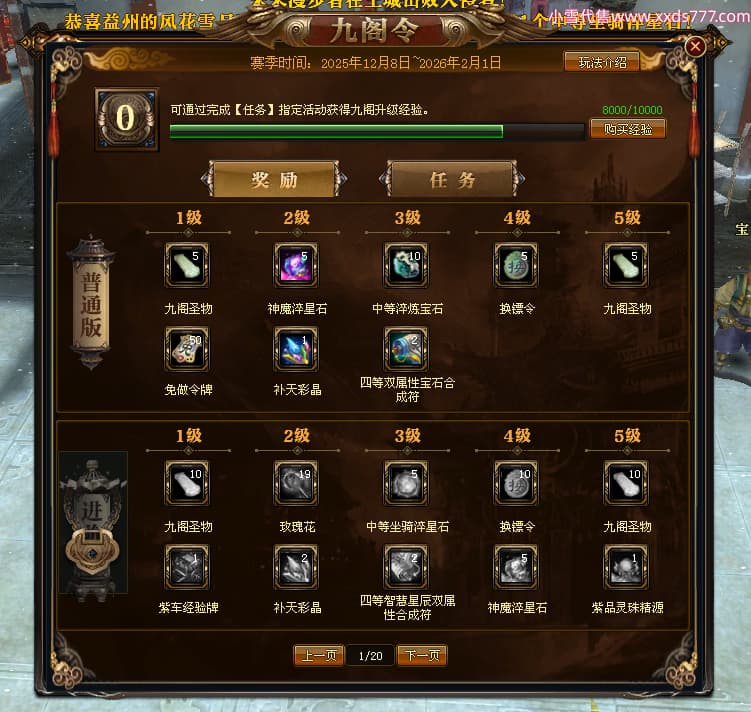Click the 中等淬炼宝石 reward icon
This screenshot has width=751, height=712.
[x=406, y=265]
